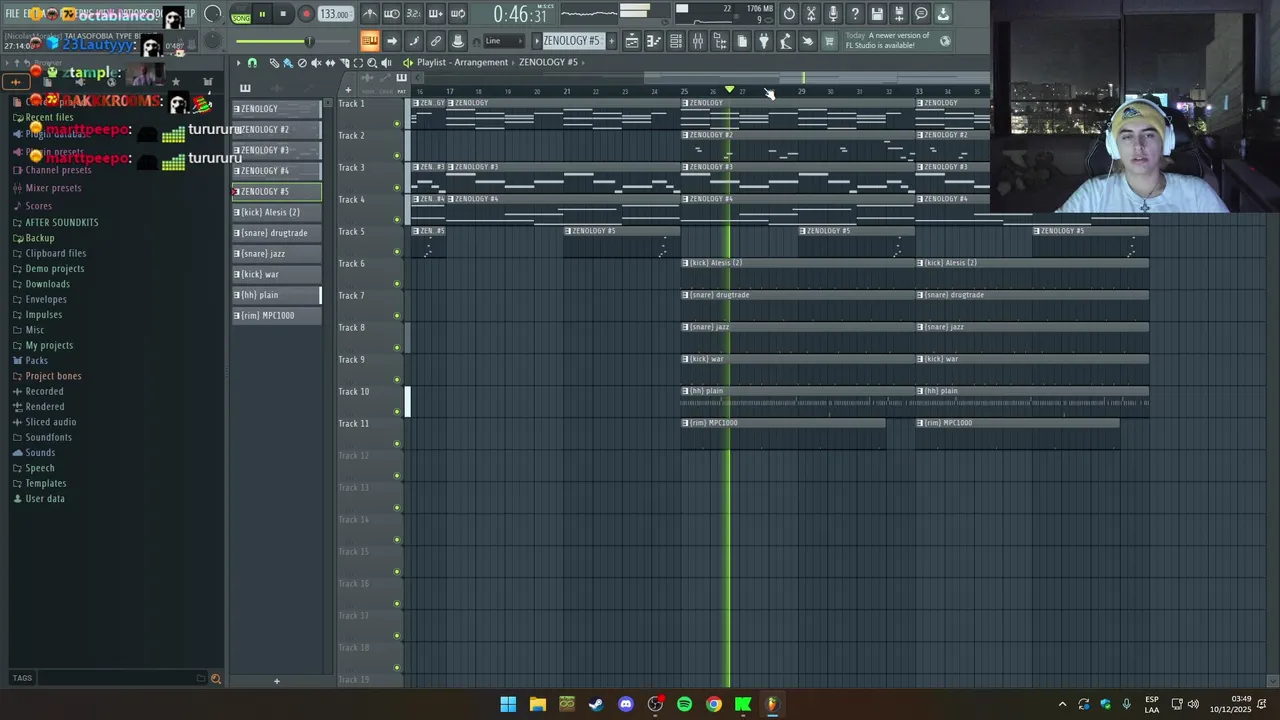Toggle loop recording
Image resolution: width=1280 pixels, height=720 pixels.
click(x=458, y=14)
